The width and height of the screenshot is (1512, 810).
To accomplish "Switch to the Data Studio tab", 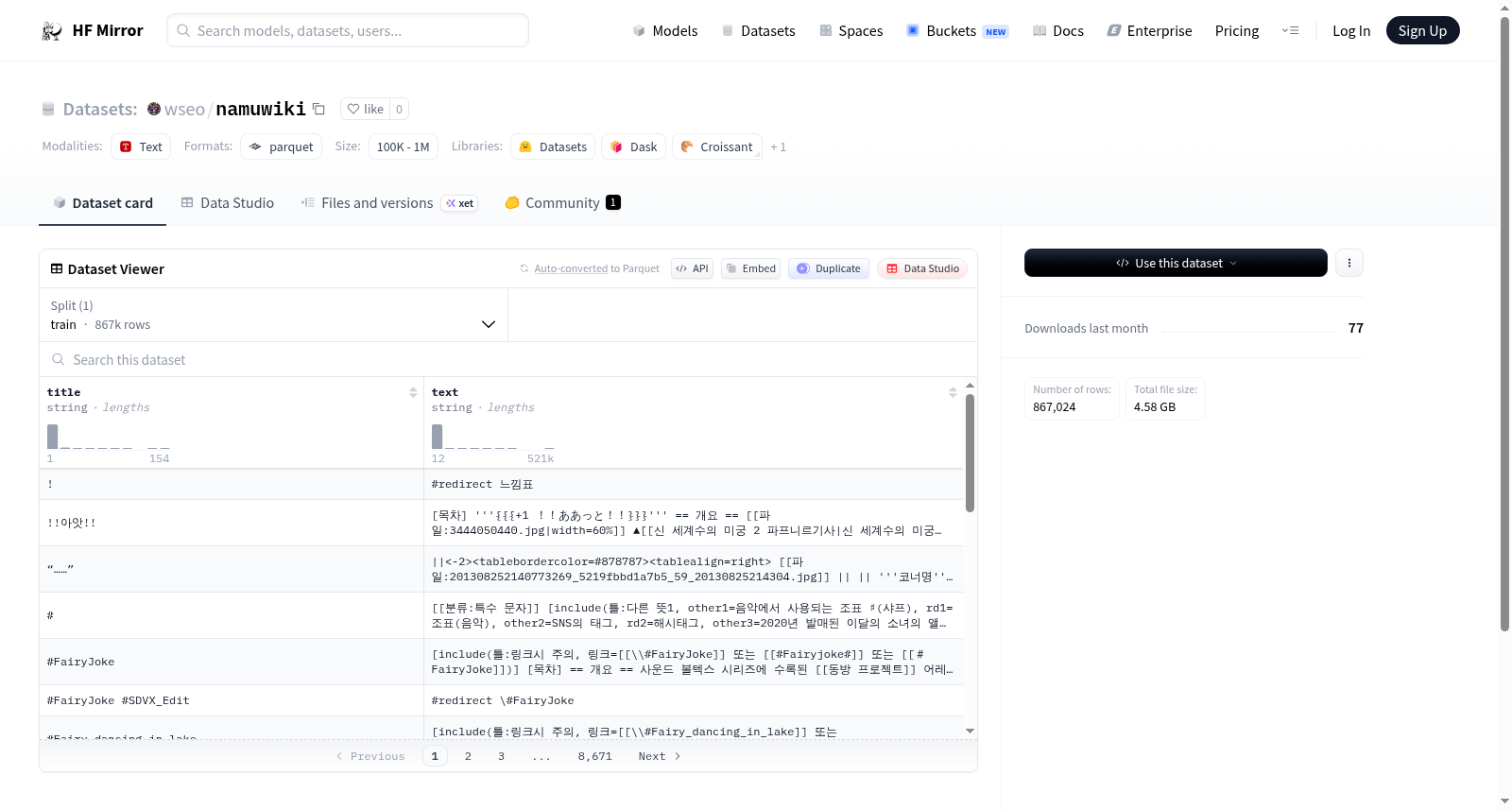I will point(227,203).
